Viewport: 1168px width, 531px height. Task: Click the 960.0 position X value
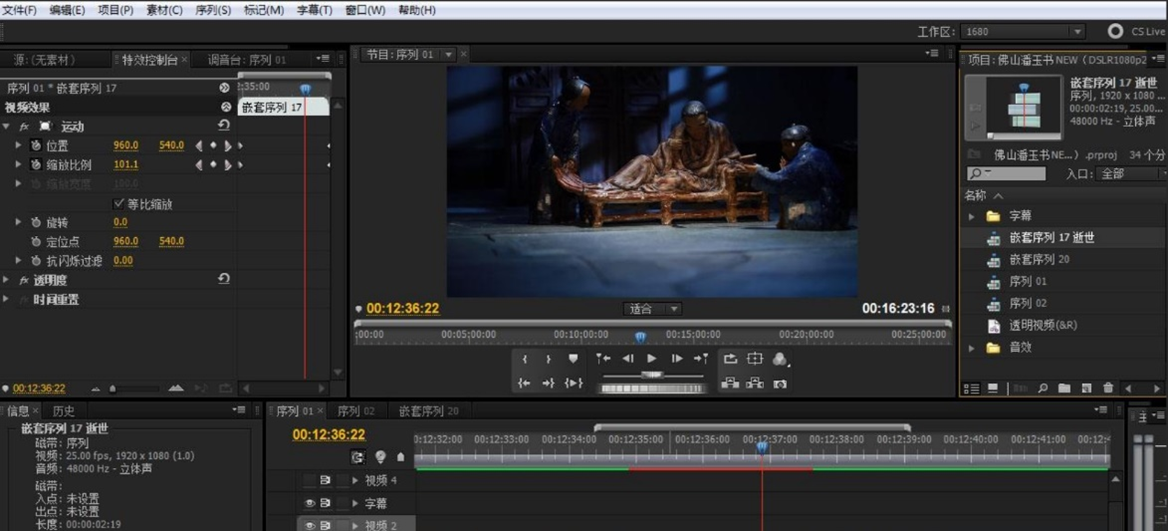click(126, 145)
